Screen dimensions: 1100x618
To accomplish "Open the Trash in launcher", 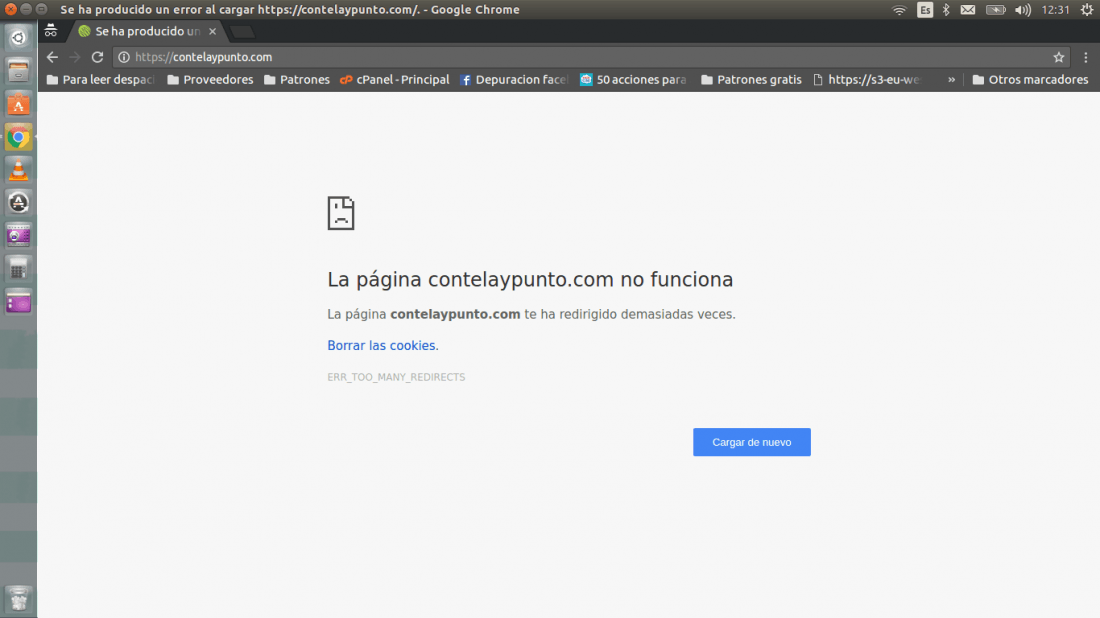I will (18, 600).
